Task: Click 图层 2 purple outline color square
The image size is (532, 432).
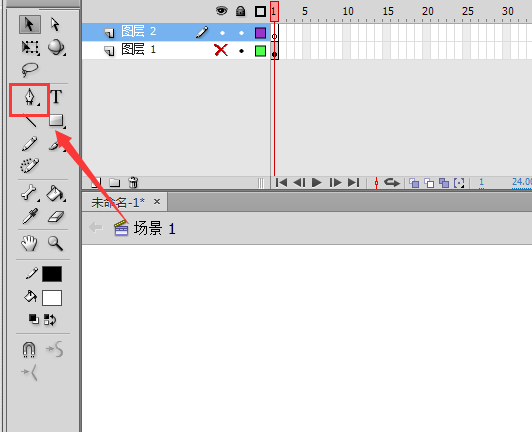Action: [260, 33]
